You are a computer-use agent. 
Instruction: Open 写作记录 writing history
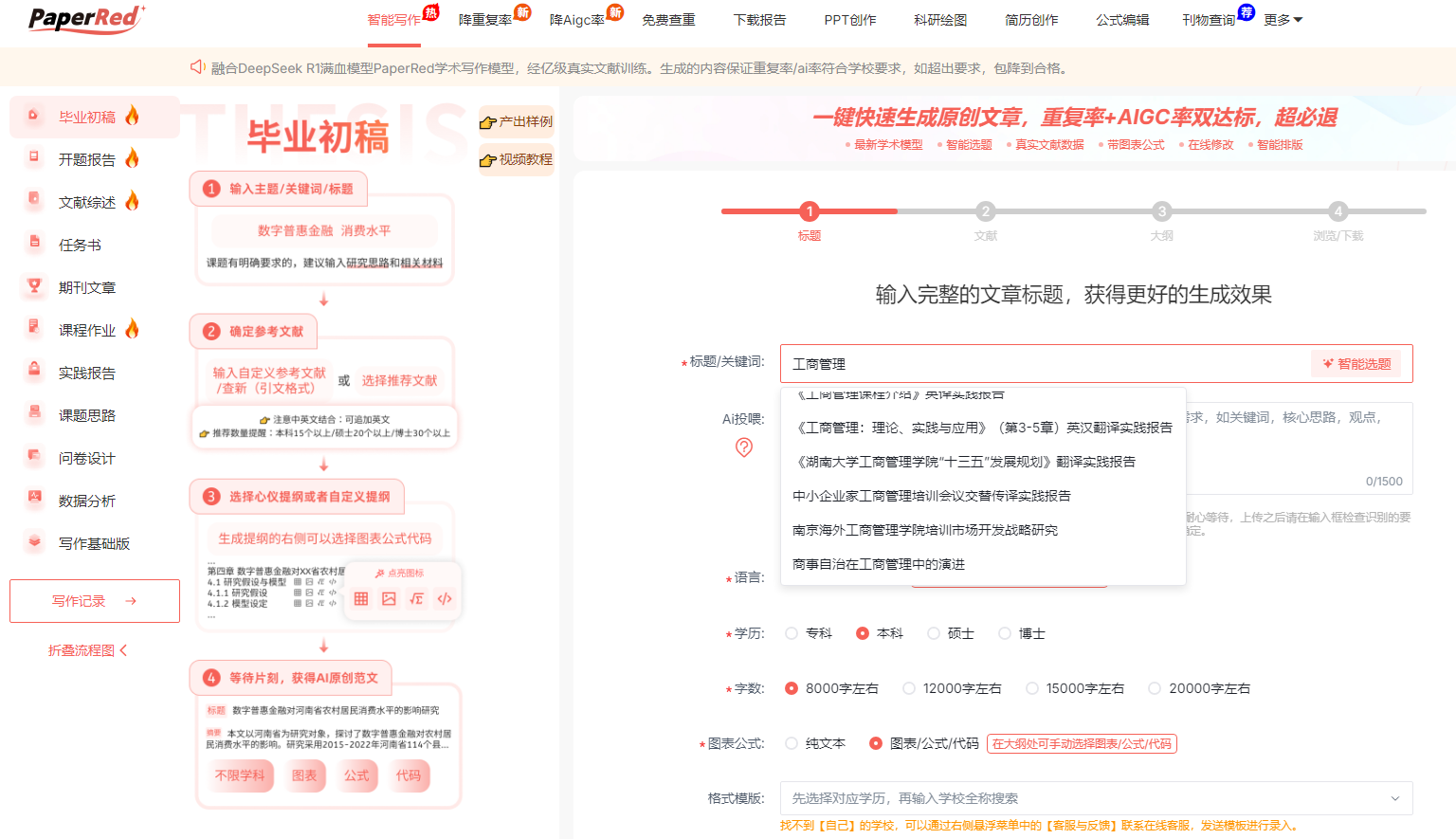(x=95, y=601)
